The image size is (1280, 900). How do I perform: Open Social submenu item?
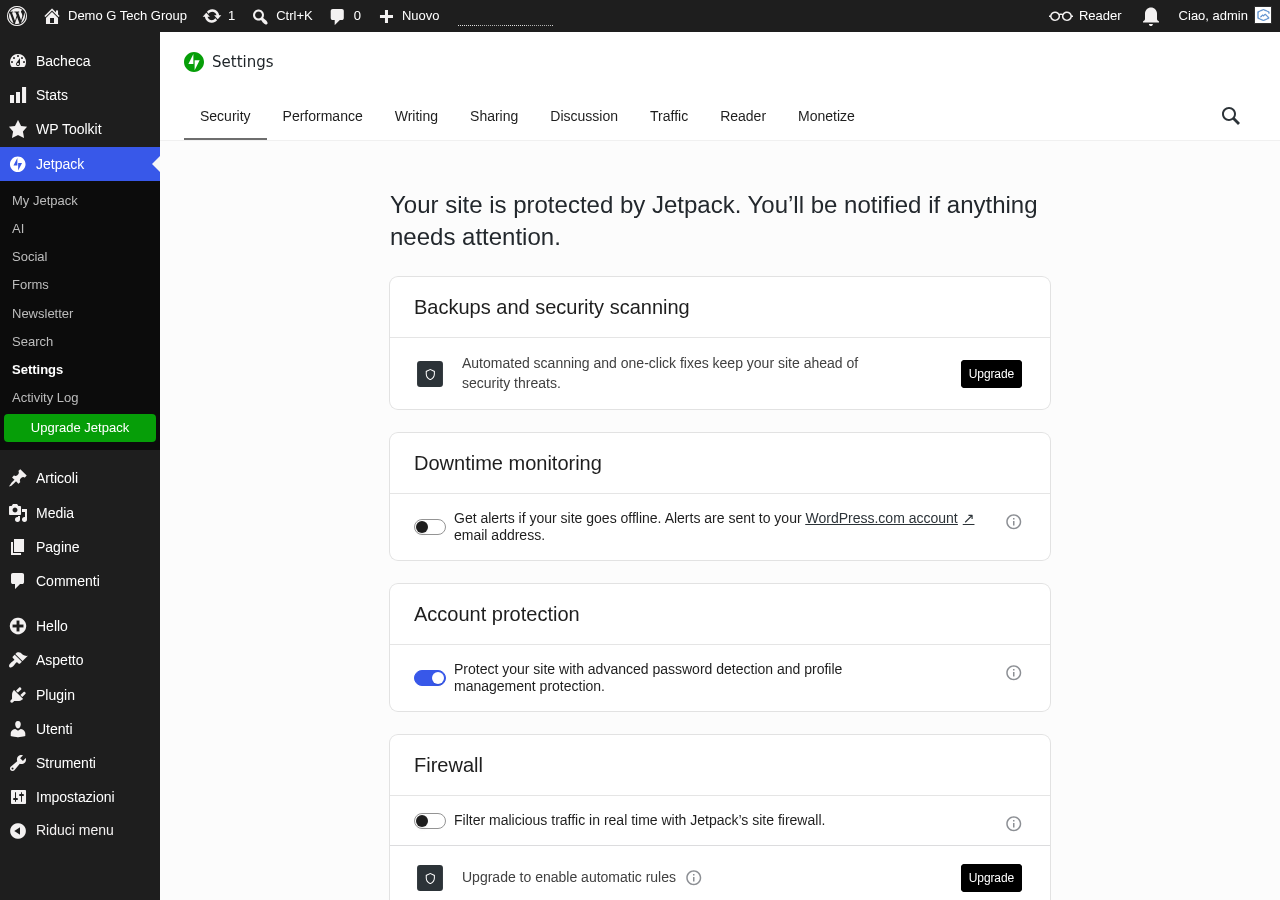80,257
